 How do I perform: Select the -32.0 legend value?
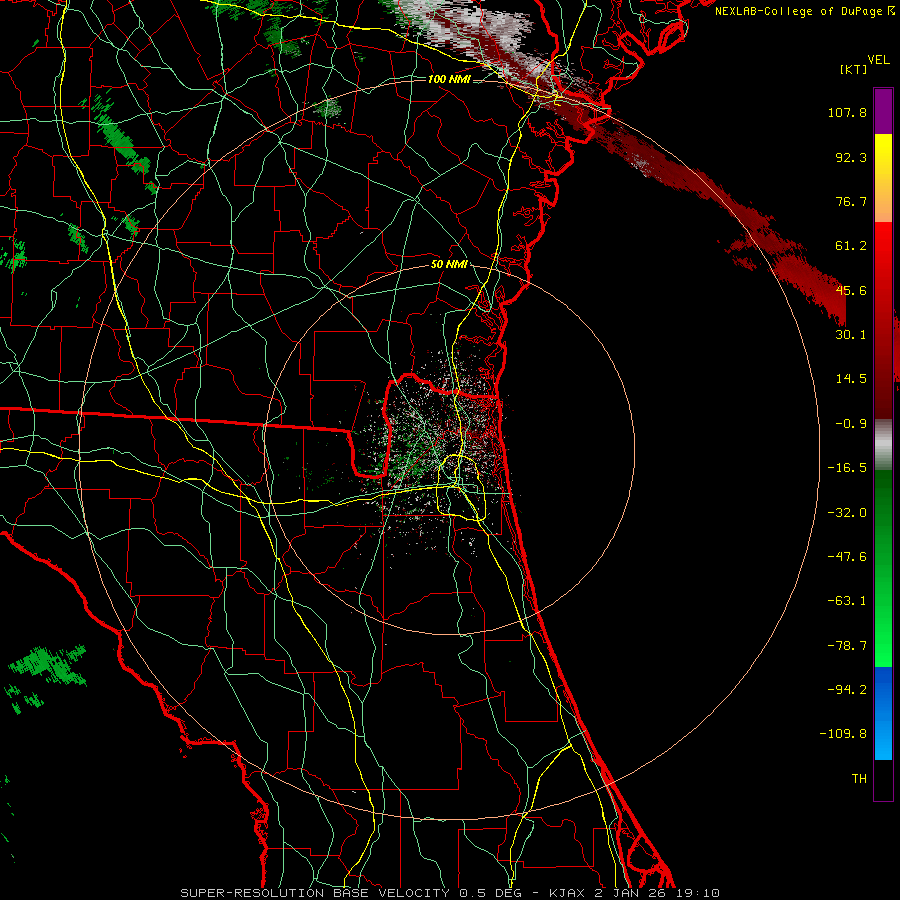coord(847,513)
